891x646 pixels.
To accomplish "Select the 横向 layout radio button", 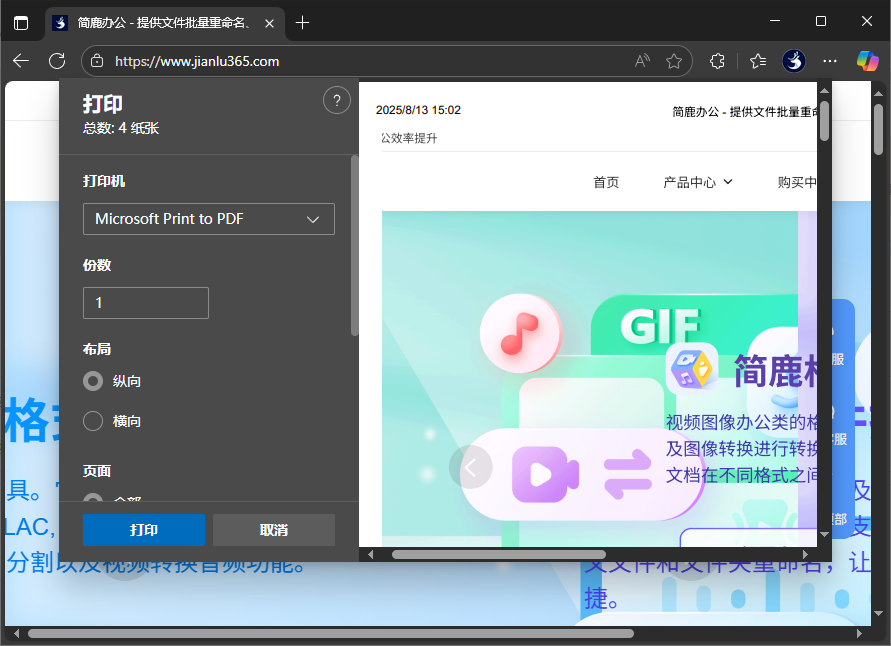I will 91,421.
